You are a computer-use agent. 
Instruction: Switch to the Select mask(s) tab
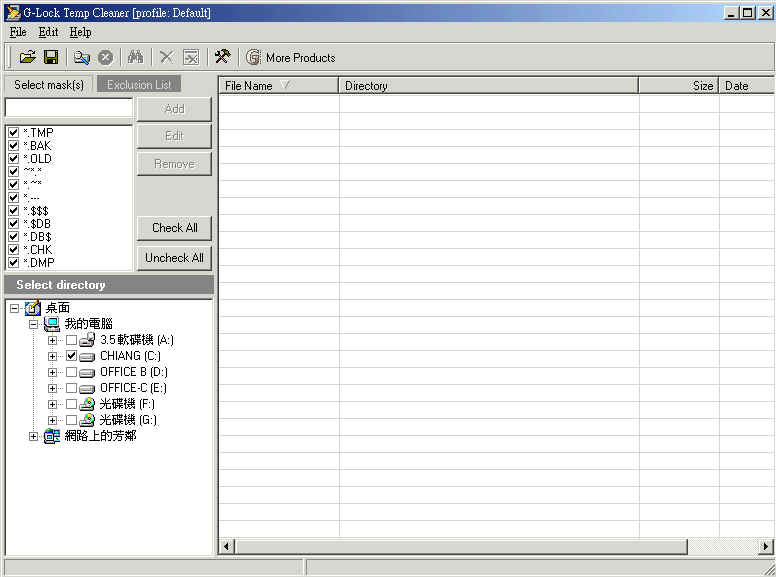point(48,85)
